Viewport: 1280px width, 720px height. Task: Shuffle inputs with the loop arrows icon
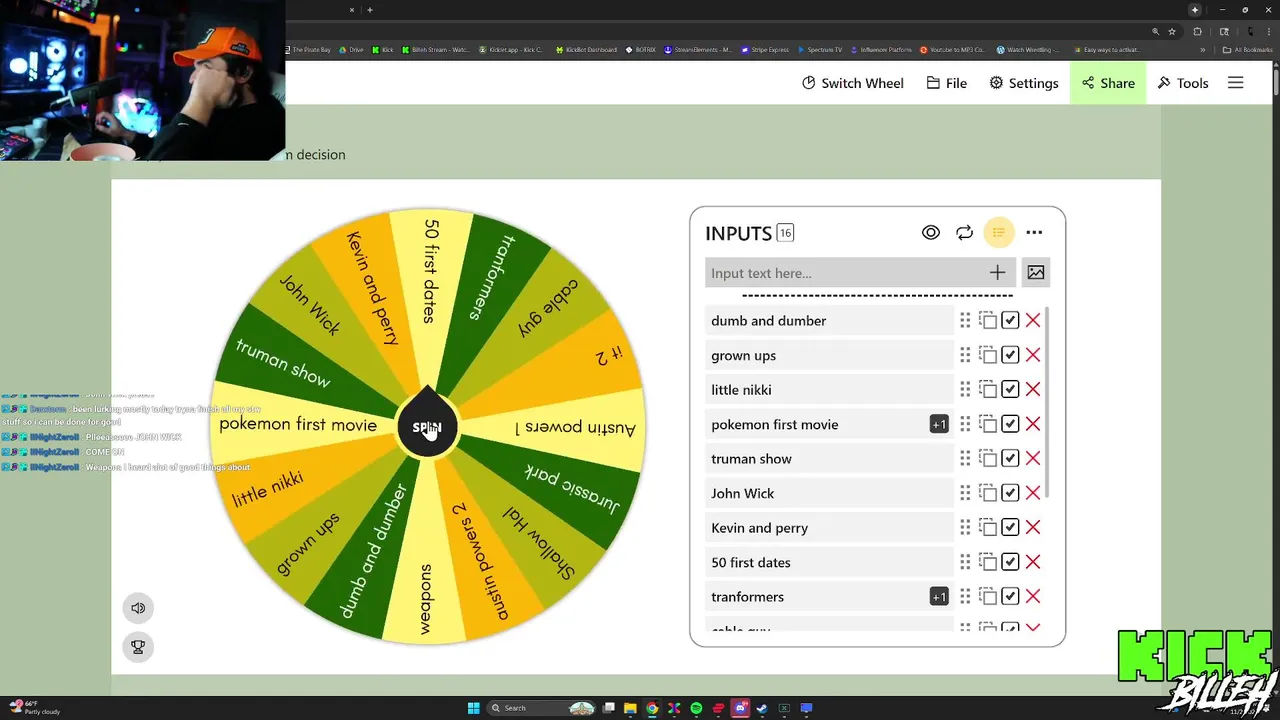pos(964,233)
